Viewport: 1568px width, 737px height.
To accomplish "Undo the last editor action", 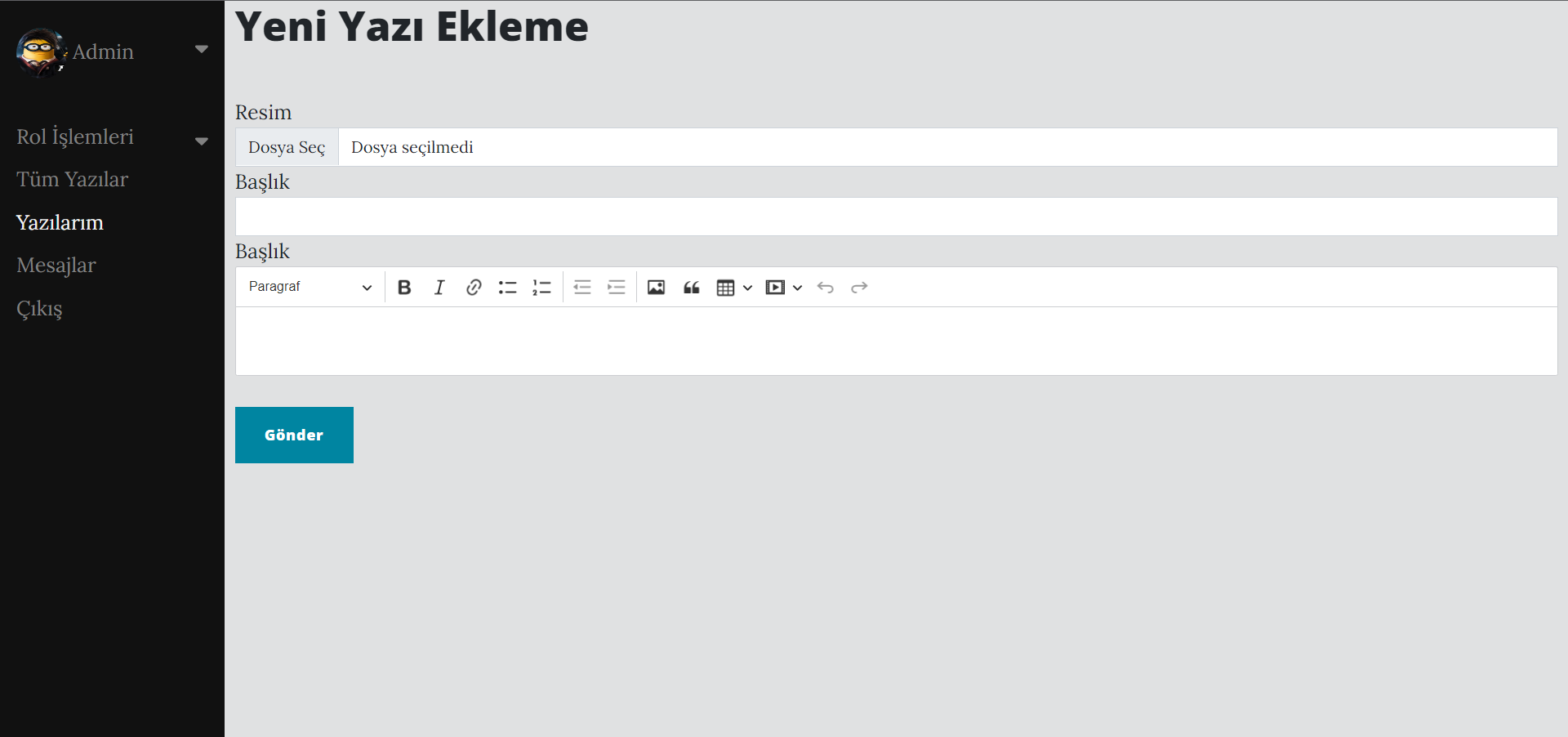I will pos(825,287).
